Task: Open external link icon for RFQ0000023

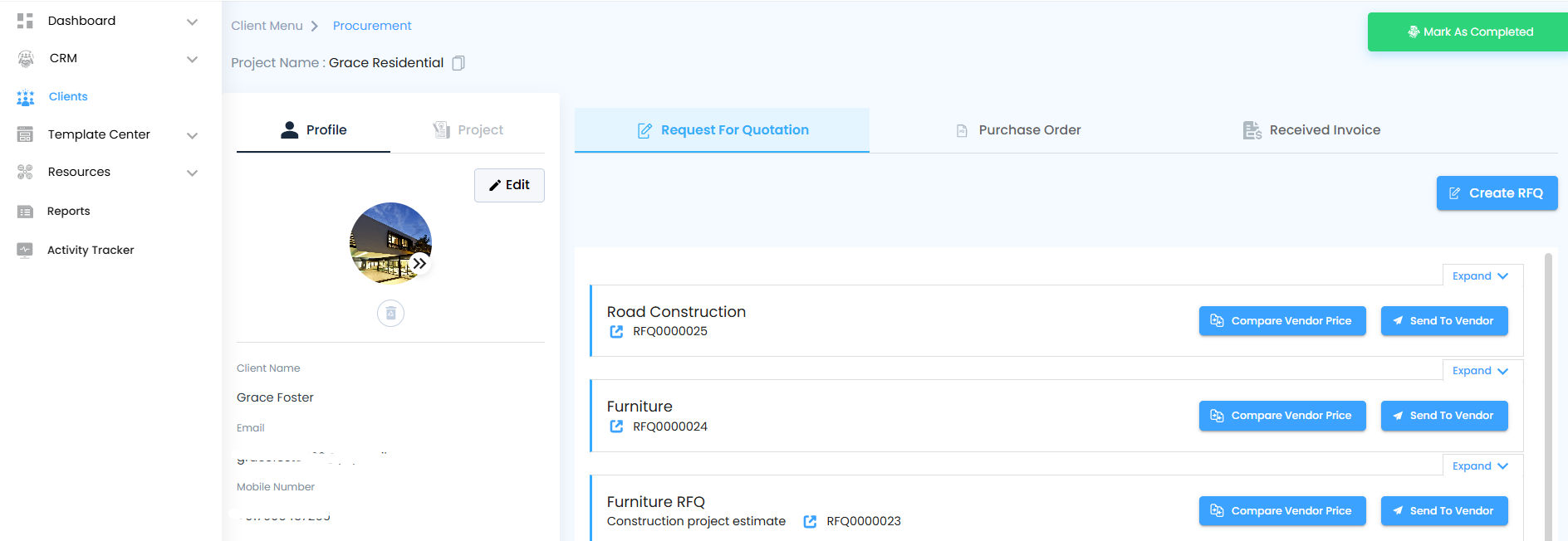Action: pos(810,522)
